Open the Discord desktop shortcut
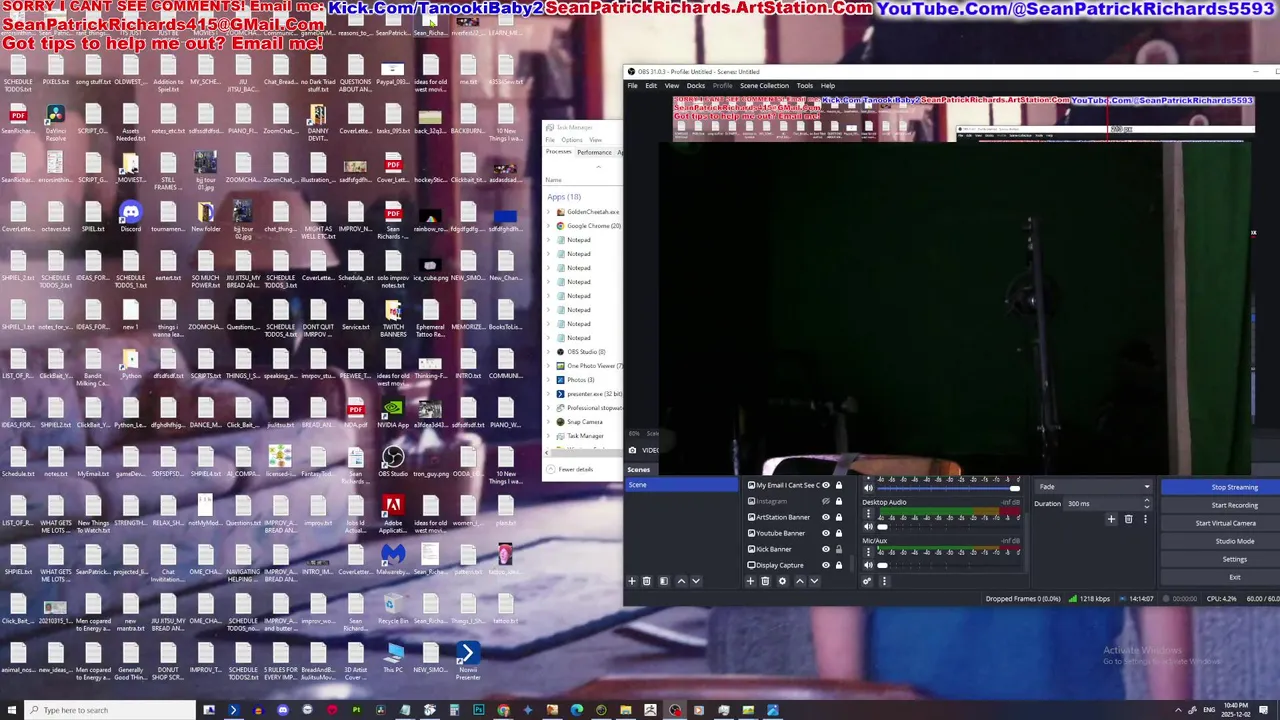This screenshot has height=720, width=1280. tap(130, 216)
